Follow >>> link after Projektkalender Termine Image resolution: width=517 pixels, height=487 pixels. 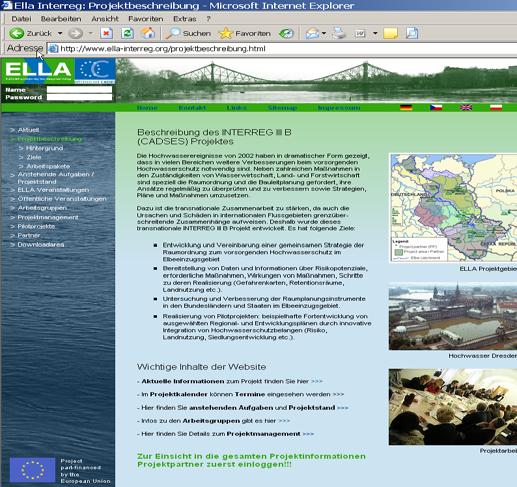tap(338, 394)
